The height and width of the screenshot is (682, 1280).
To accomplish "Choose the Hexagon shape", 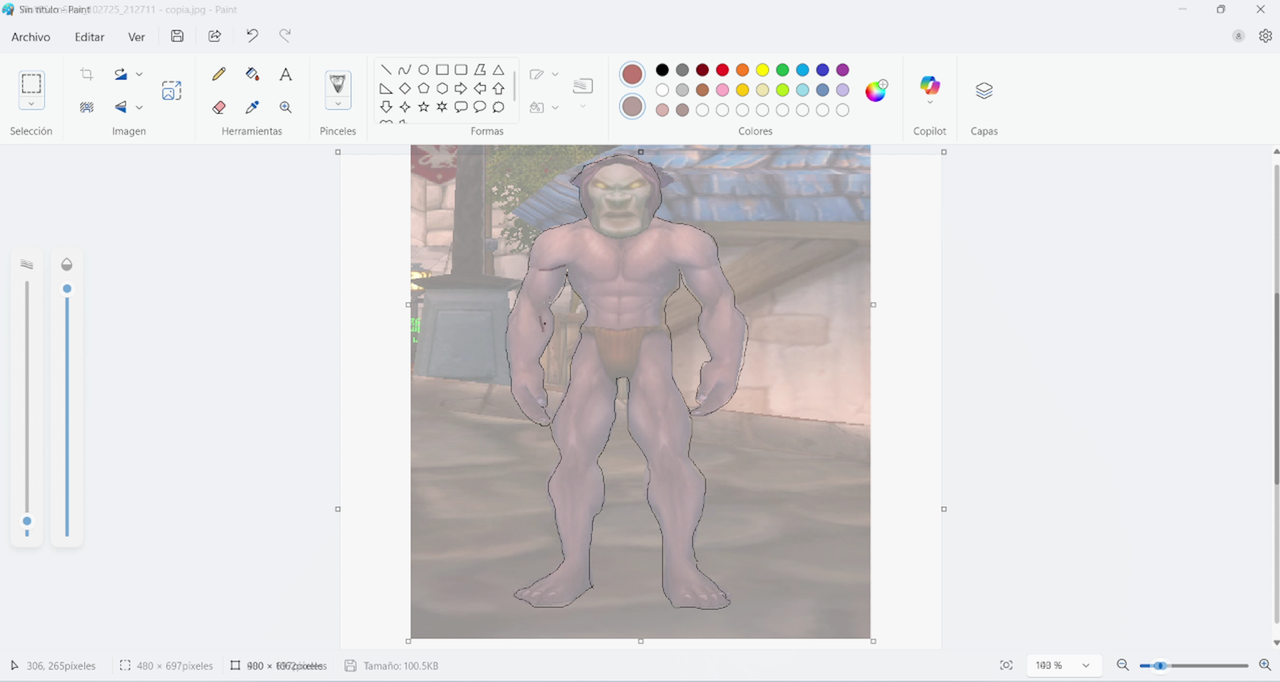I will click(x=442, y=88).
